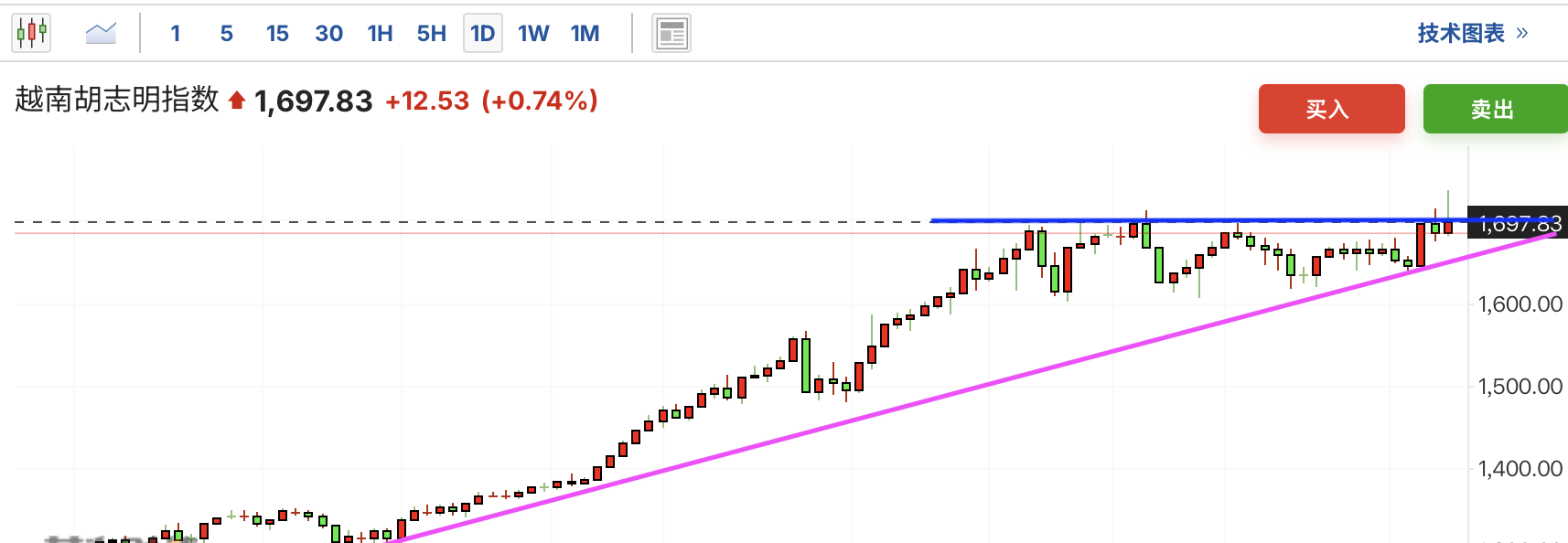Expand the » chevron beside 技术图表

click(1522, 34)
